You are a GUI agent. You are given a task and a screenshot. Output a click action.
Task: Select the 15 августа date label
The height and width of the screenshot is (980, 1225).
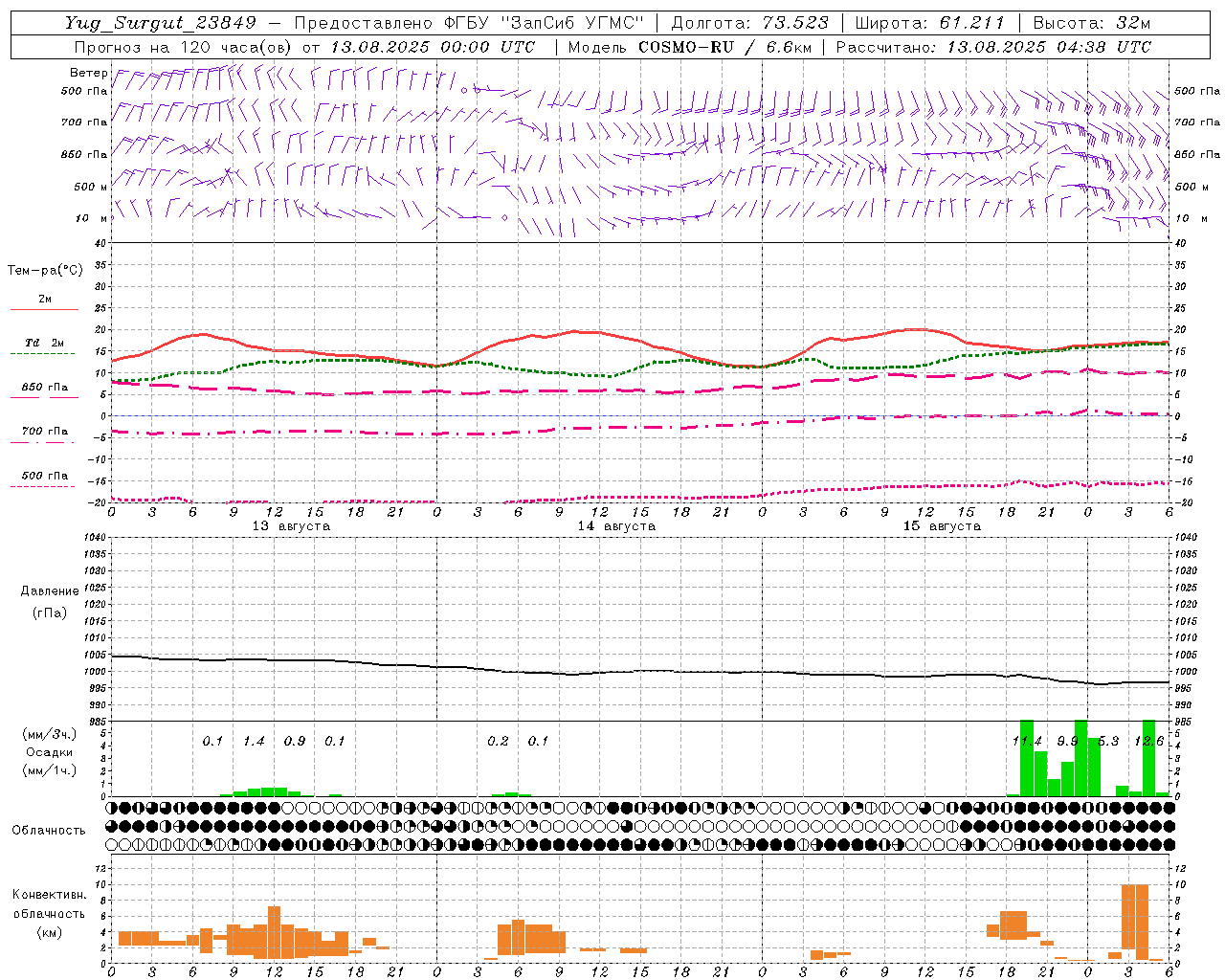pos(942,526)
